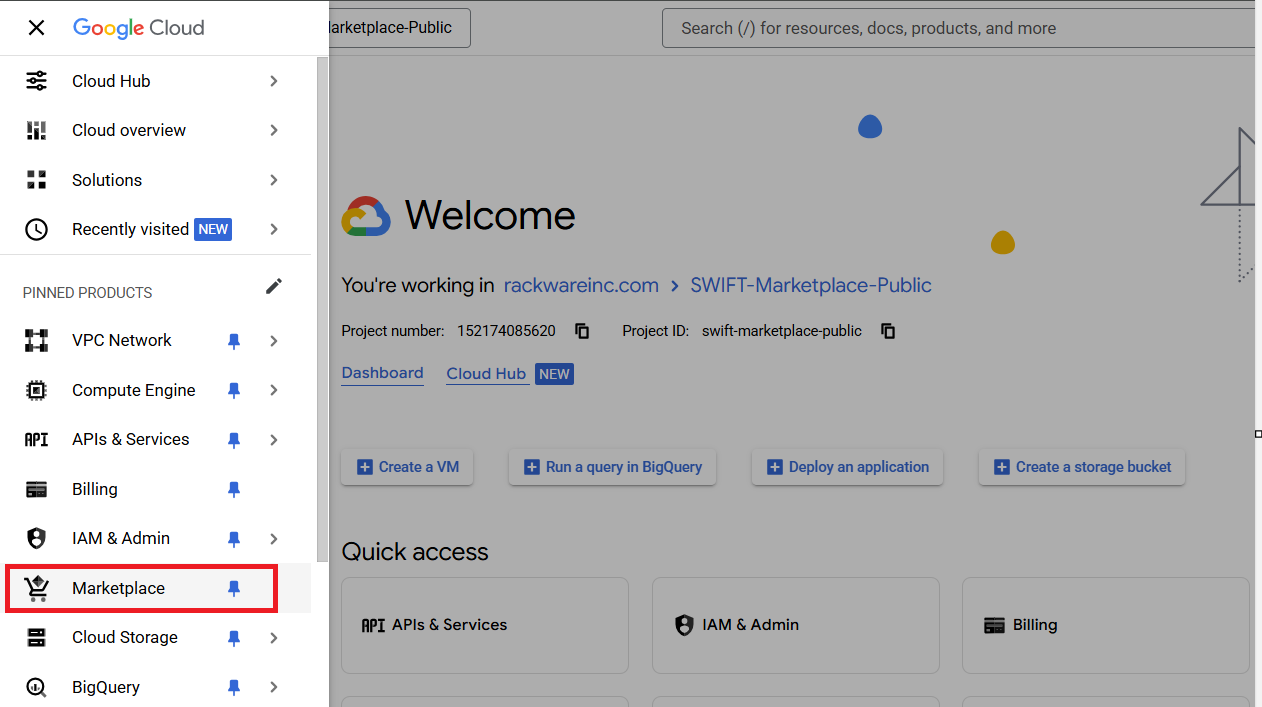Unpin Billing product
This screenshot has height=707, width=1262.
point(234,489)
